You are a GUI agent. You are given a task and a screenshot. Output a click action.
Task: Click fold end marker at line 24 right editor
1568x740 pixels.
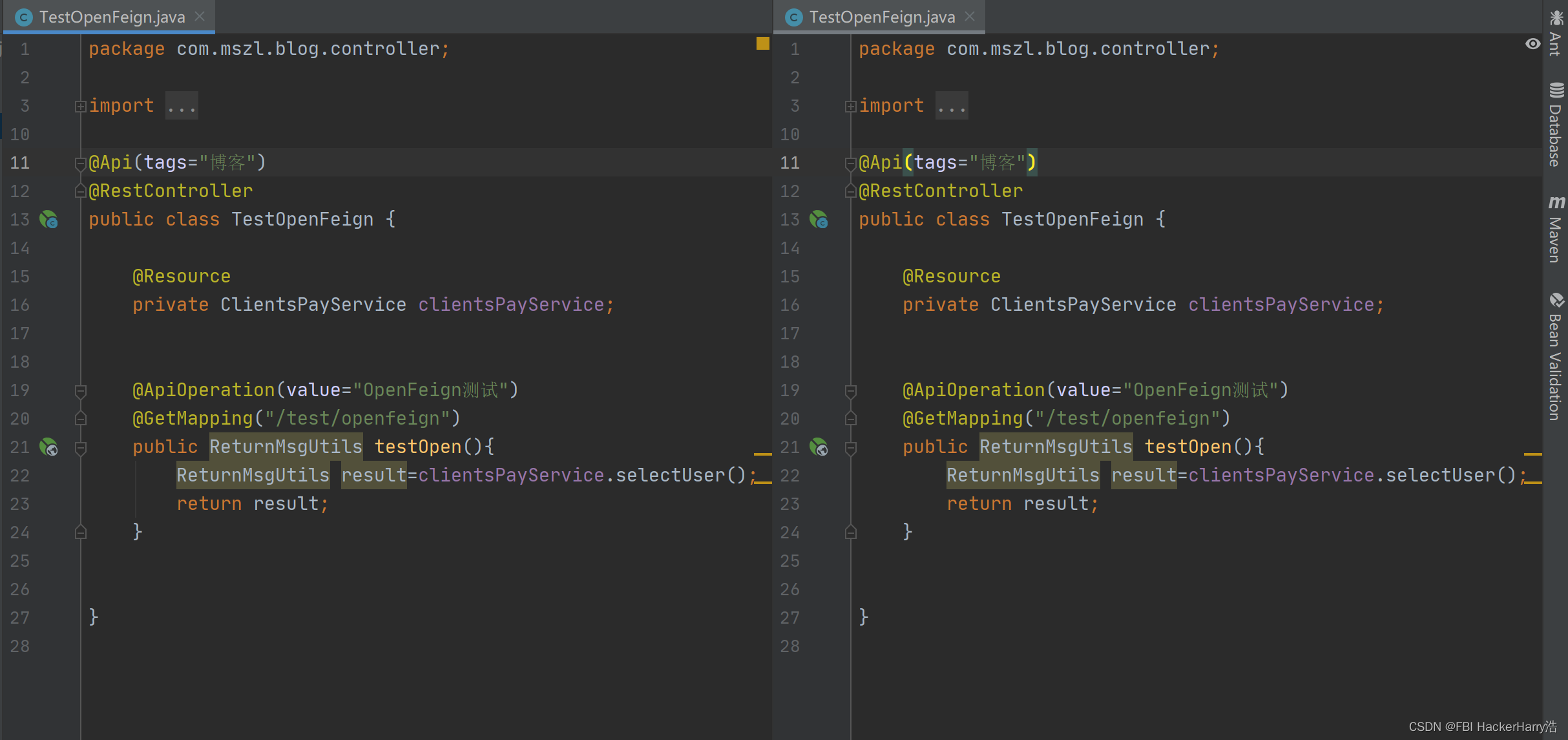coord(851,532)
